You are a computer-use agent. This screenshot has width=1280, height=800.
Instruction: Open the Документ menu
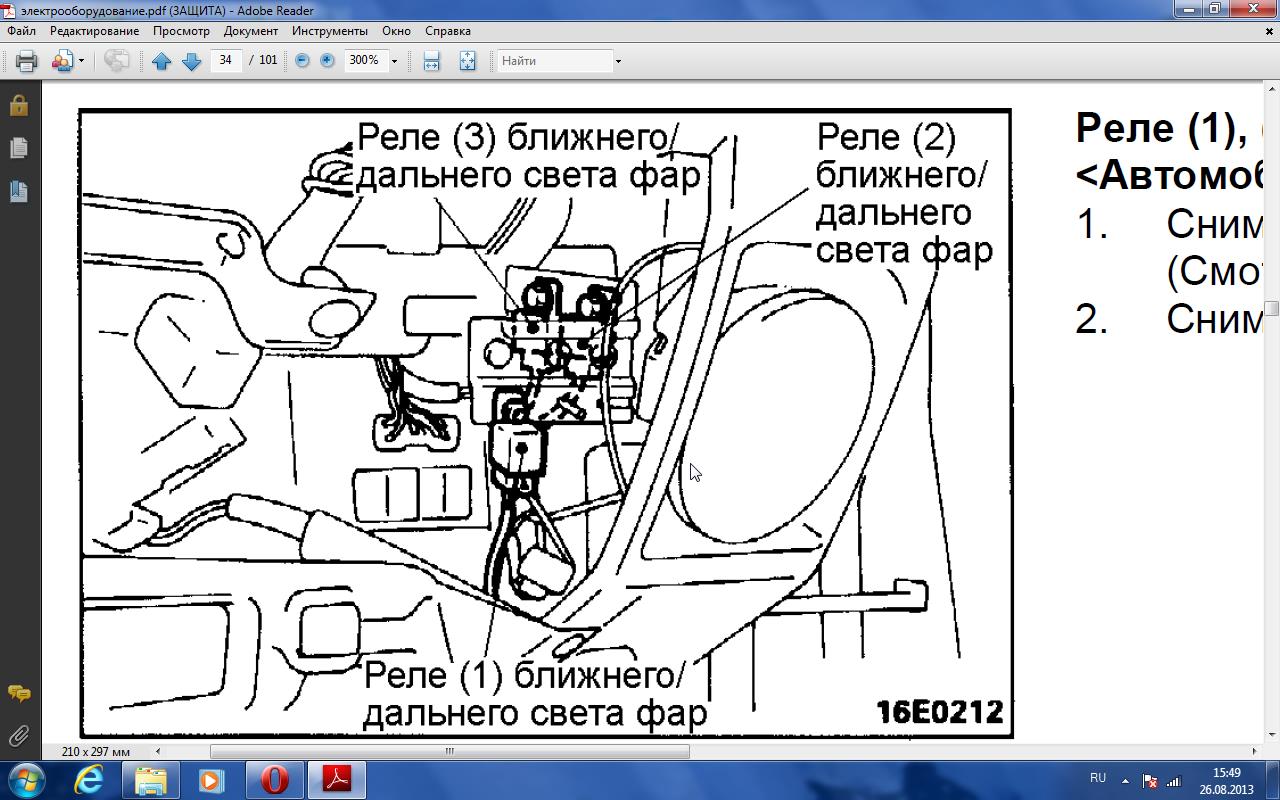point(251,31)
